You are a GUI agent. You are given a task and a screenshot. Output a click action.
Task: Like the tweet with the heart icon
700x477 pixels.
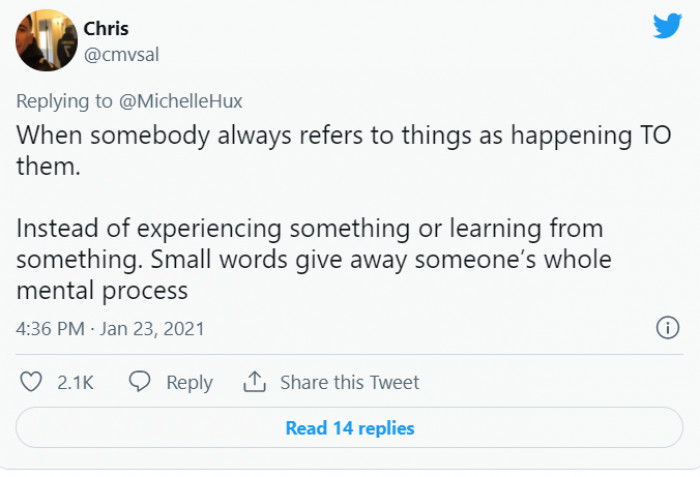(32, 382)
